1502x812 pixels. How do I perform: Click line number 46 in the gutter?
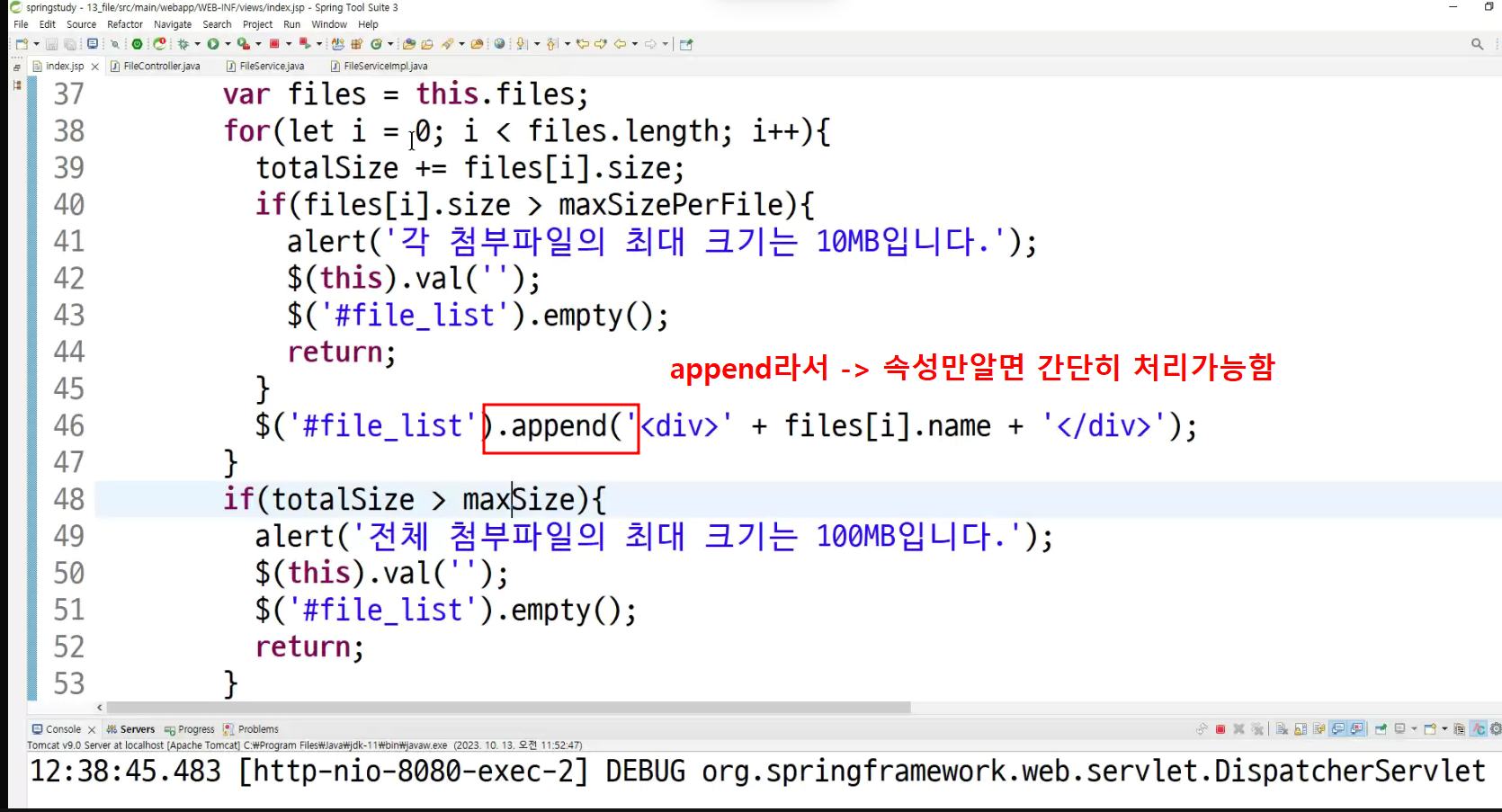[68, 425]
